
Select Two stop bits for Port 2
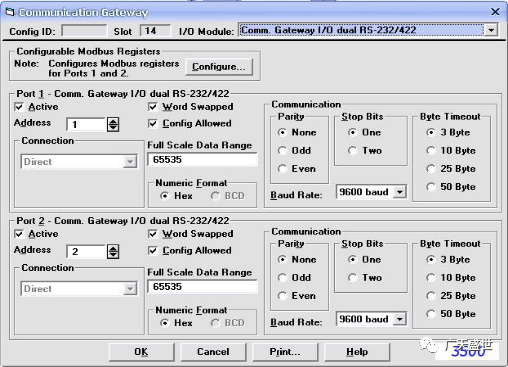click(353, 278)
